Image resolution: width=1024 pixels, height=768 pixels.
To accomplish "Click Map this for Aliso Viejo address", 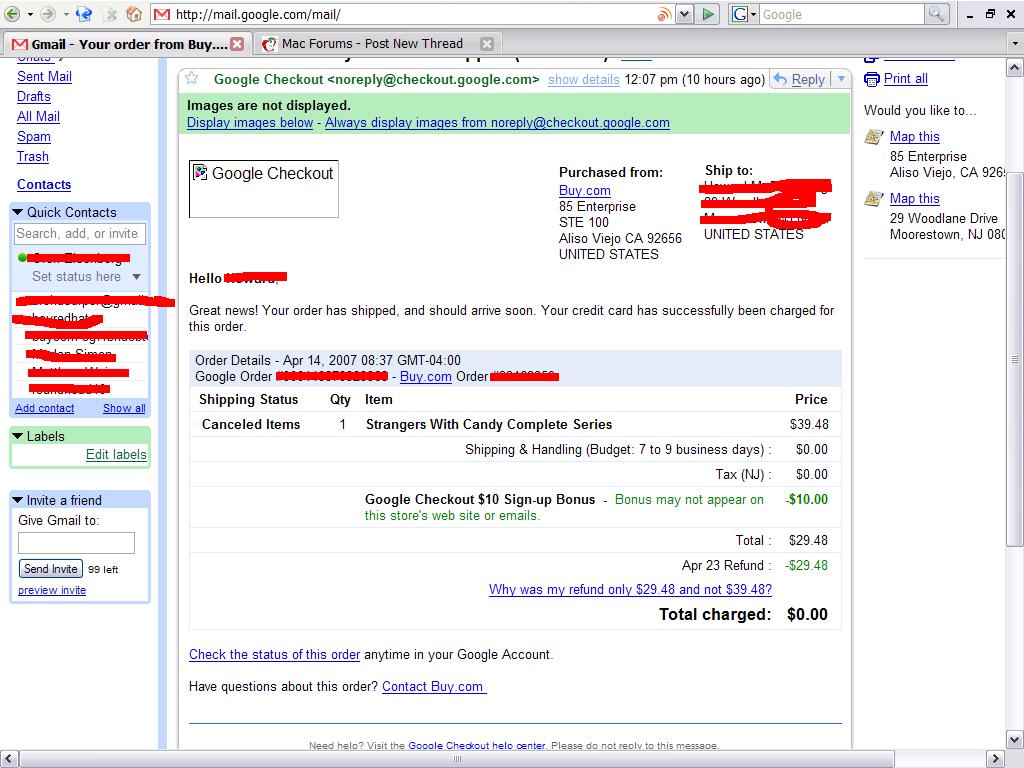I will pyautogui.click(x=914, y=136).
